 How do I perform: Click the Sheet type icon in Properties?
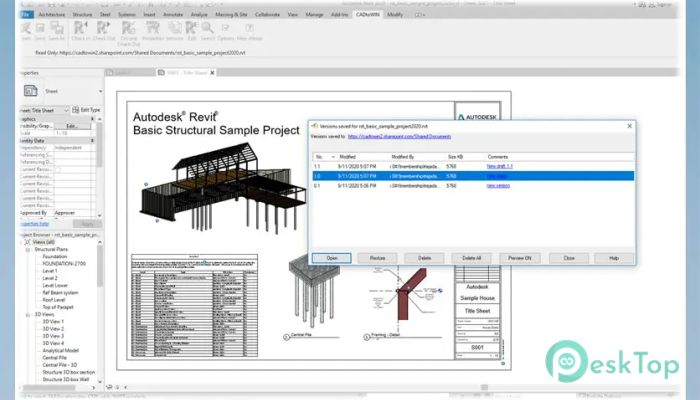(x=30, y=91)
